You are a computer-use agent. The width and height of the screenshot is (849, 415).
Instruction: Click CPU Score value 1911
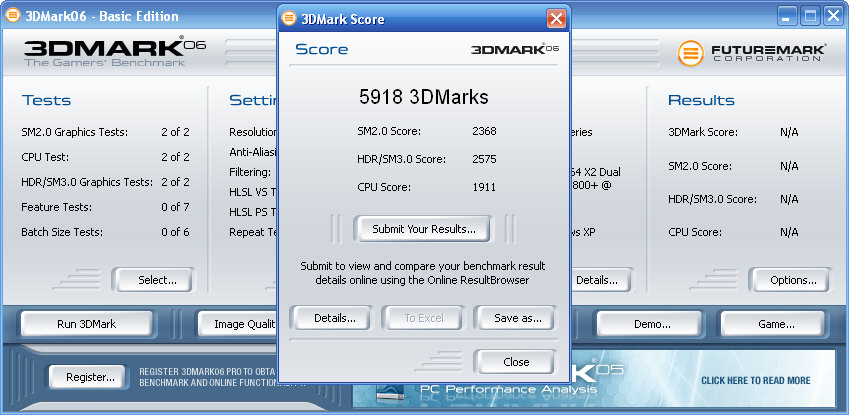coord(484,187)
